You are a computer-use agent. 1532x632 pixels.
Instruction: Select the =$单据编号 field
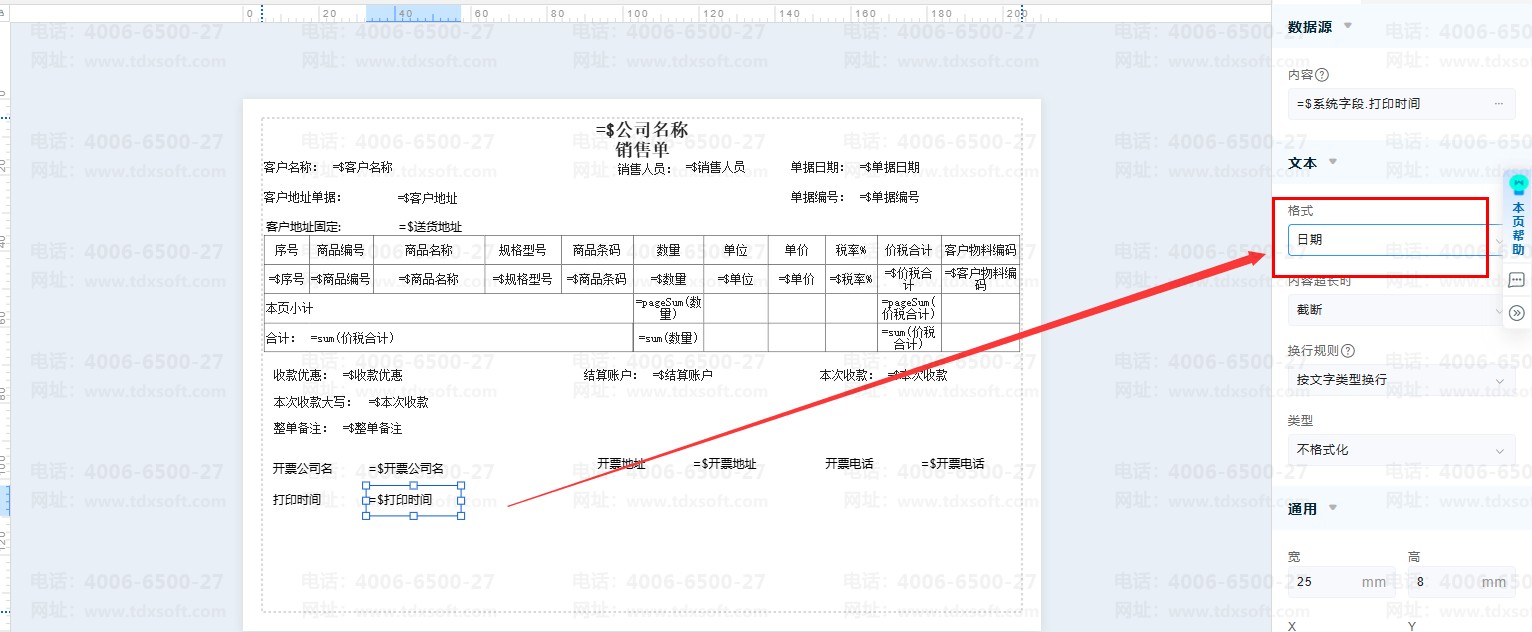pyautogui.click(x=889, y=197)
